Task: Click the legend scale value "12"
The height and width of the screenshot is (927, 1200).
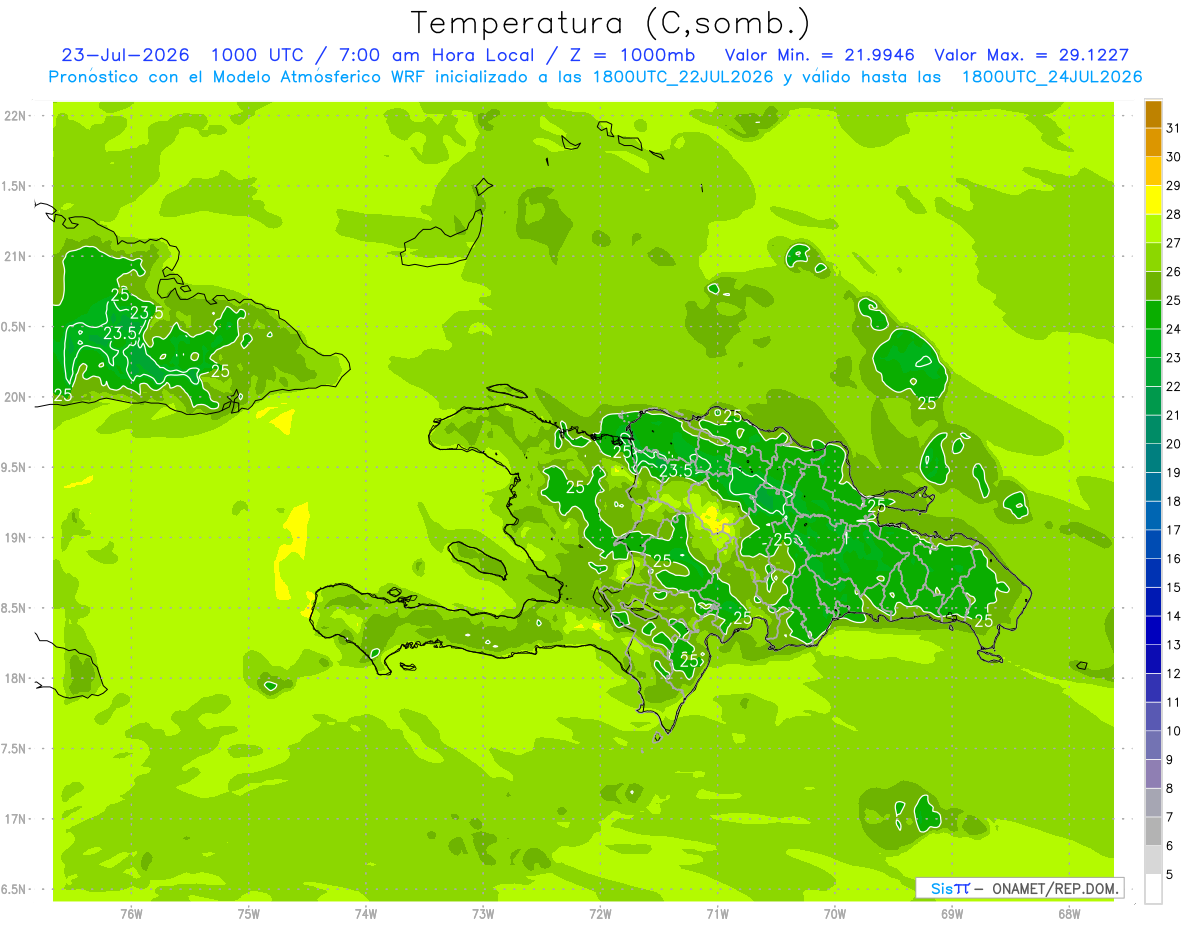Action: click(x=1174, y=673)
